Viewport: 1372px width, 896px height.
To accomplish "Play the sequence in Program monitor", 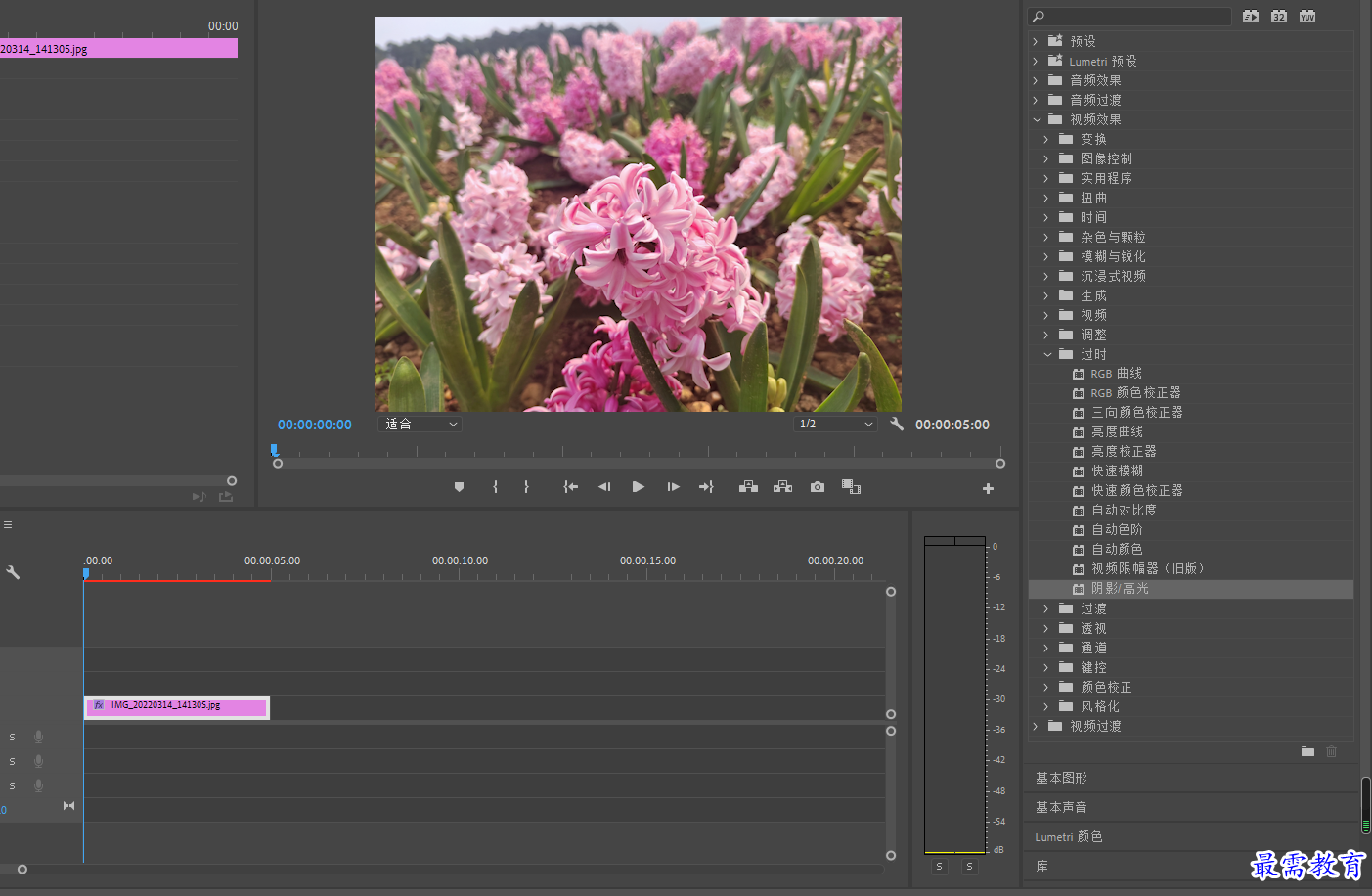I will tap(639, 487).
